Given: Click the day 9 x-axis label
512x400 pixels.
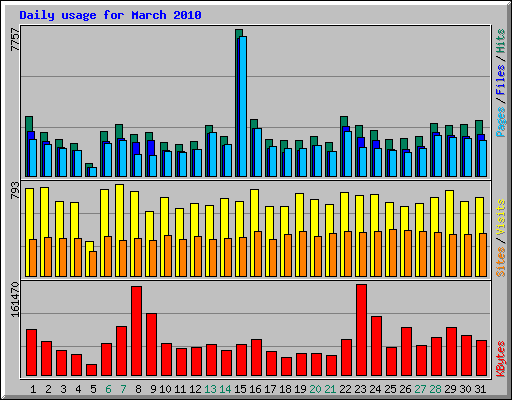Looking at the screenshot, I should [153, 389].
